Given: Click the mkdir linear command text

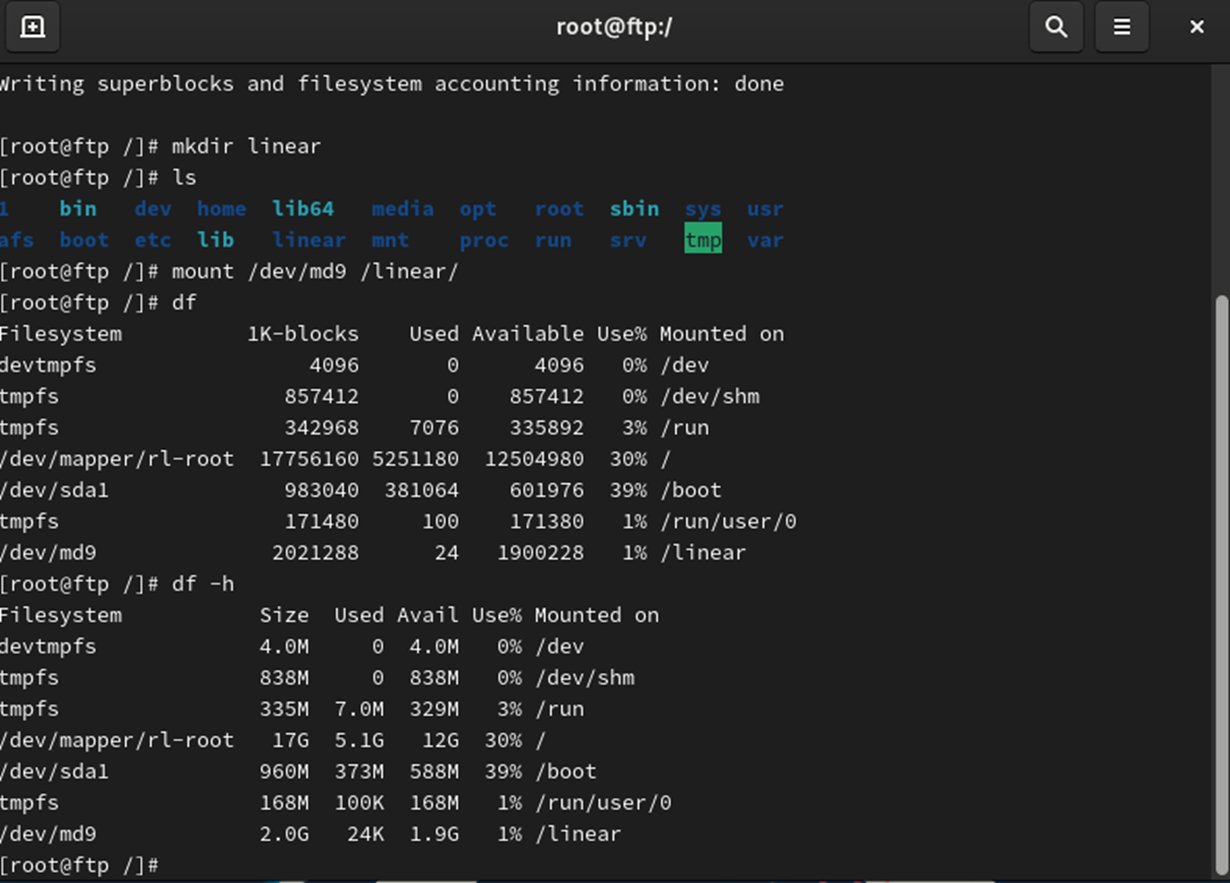Looking at the screenshot, I should pyautogui.click(x=246, y=146).
